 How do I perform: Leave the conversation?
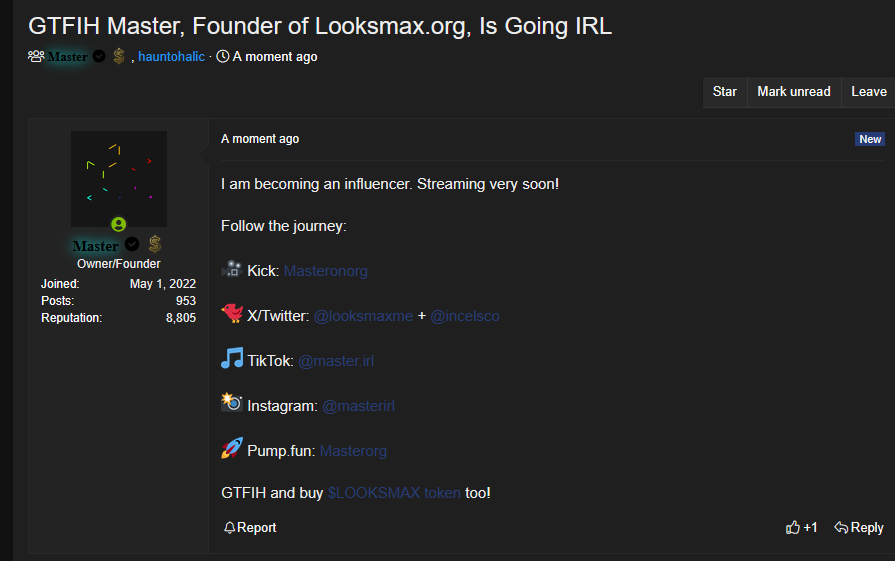coord(869,92)
